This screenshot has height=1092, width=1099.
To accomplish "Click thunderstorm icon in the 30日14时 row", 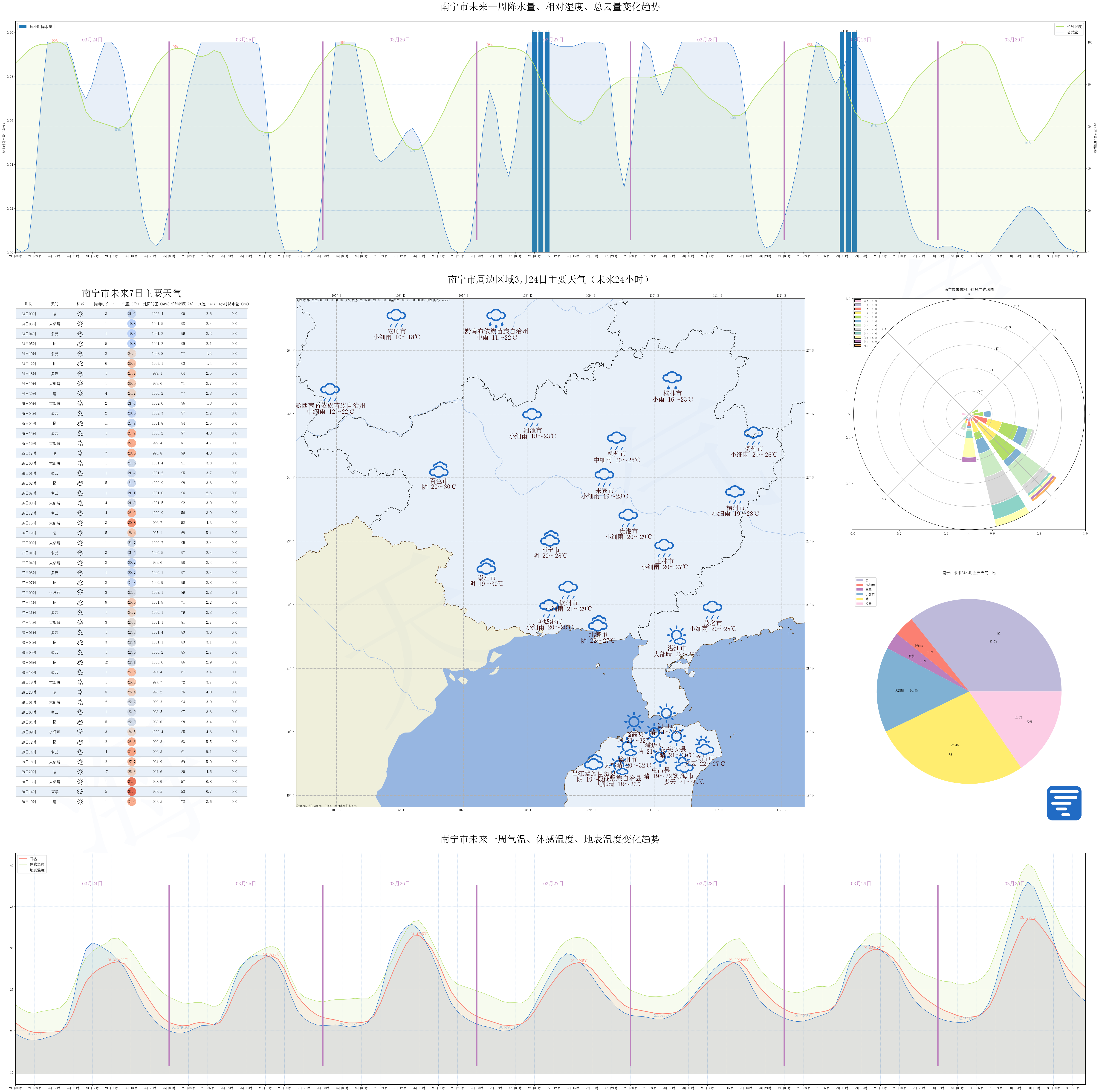I will 80,791.
